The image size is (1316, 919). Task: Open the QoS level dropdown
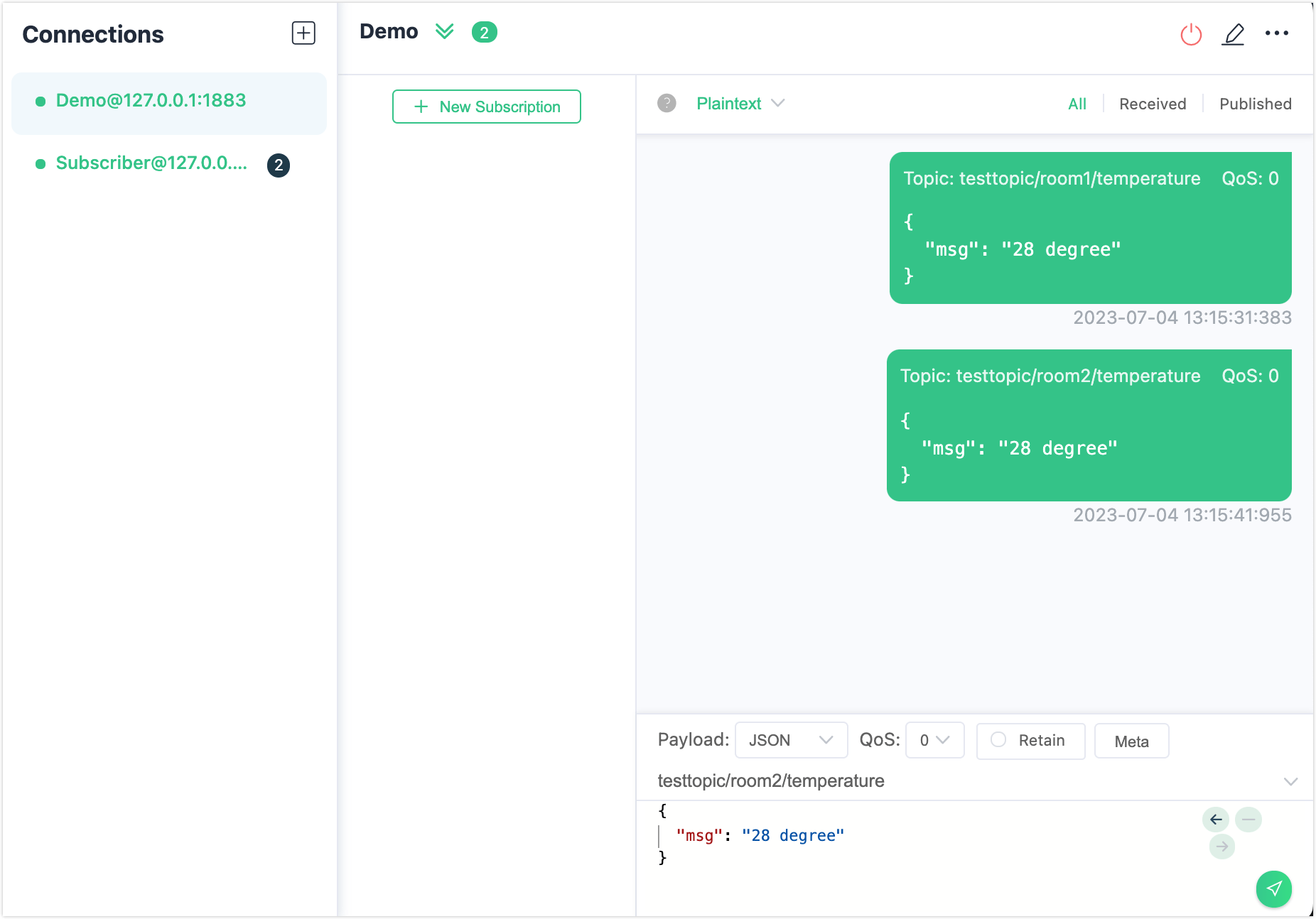[x=934, y=740]
